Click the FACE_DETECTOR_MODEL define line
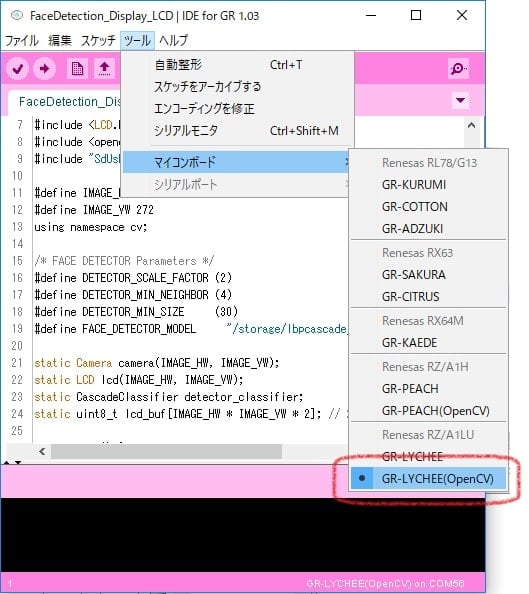The image size is (529, 594). coord(191,329)
